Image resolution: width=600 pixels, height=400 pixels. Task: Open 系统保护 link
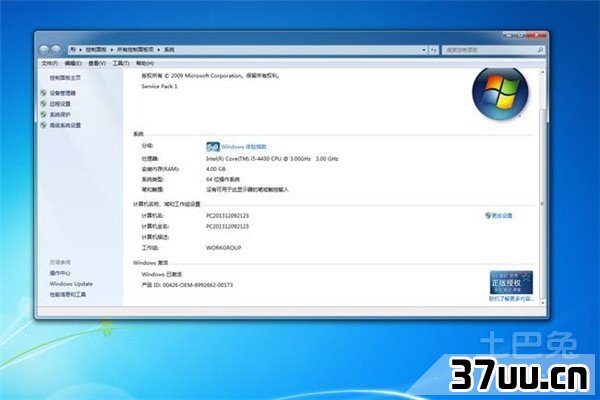60,114
